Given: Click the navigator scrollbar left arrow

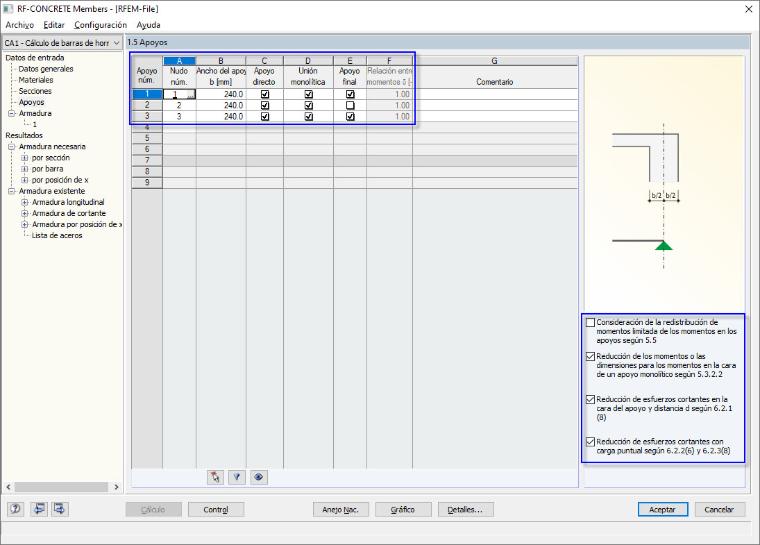Looking at the screenshot, I should (x=8, y=487).
